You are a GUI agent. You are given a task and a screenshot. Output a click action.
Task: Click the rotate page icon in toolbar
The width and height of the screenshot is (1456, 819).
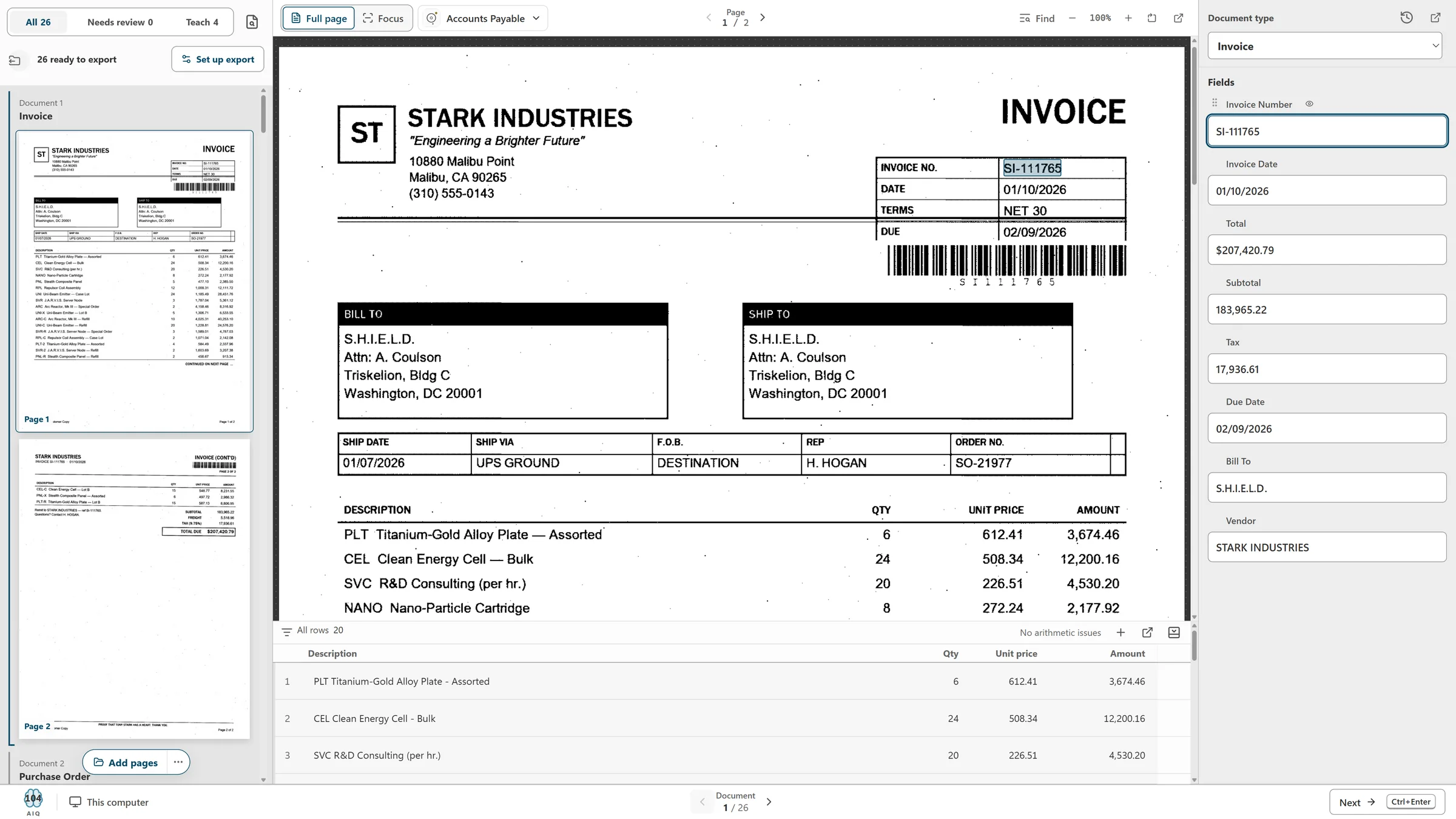coord(1152,18)
